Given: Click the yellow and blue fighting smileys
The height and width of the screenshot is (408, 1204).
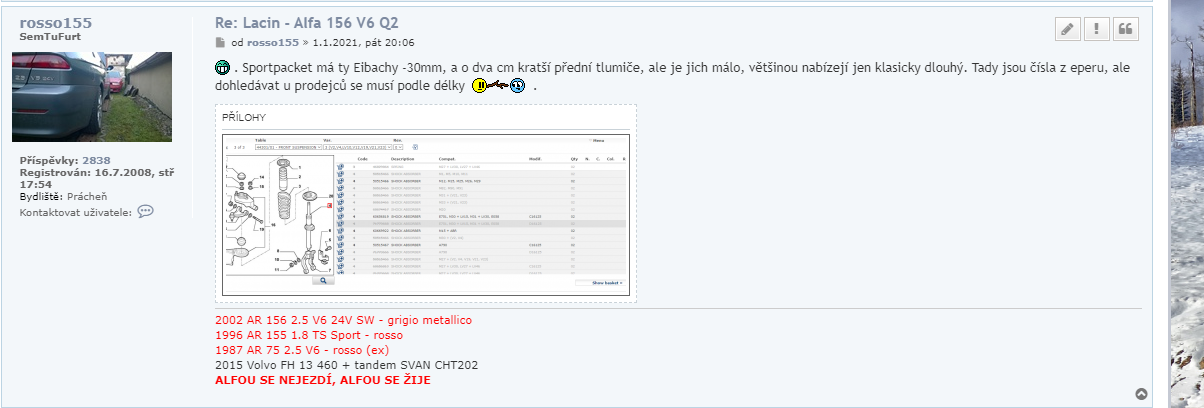Looking at the screenshot, I should coord(499,86).
